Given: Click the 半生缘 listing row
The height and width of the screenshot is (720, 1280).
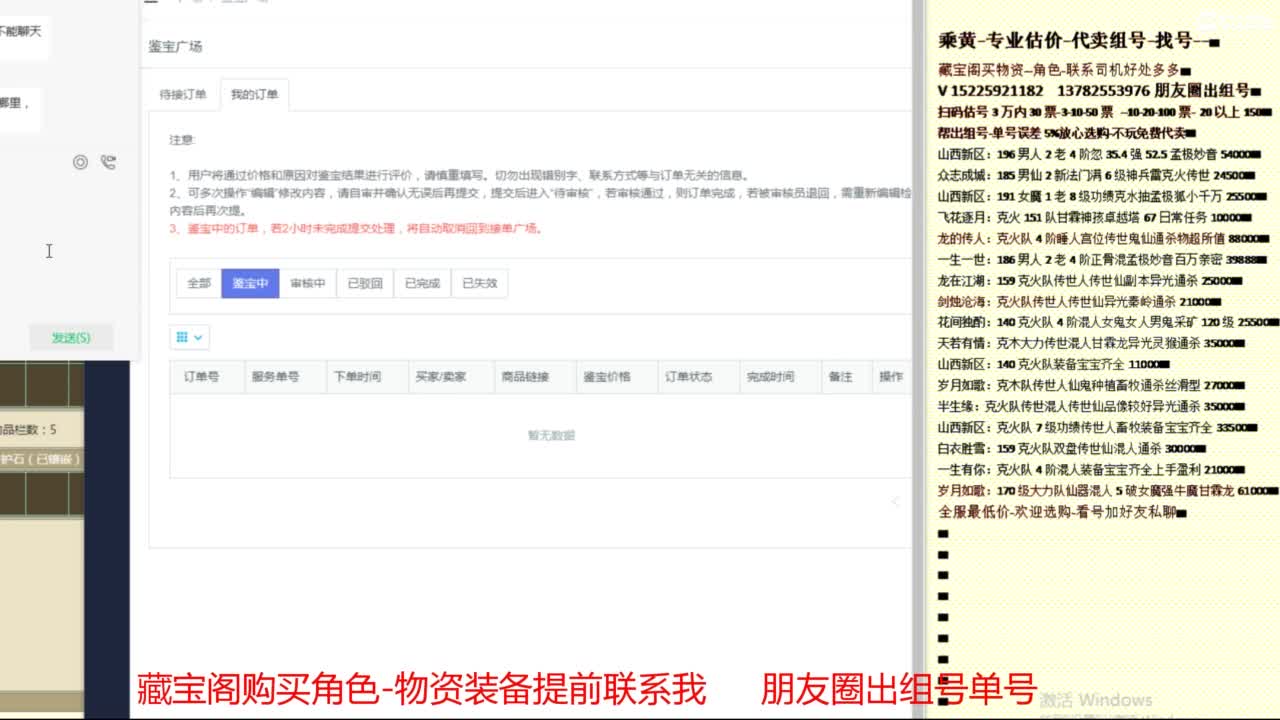Looking at the screenshot, I should 1092,407.
